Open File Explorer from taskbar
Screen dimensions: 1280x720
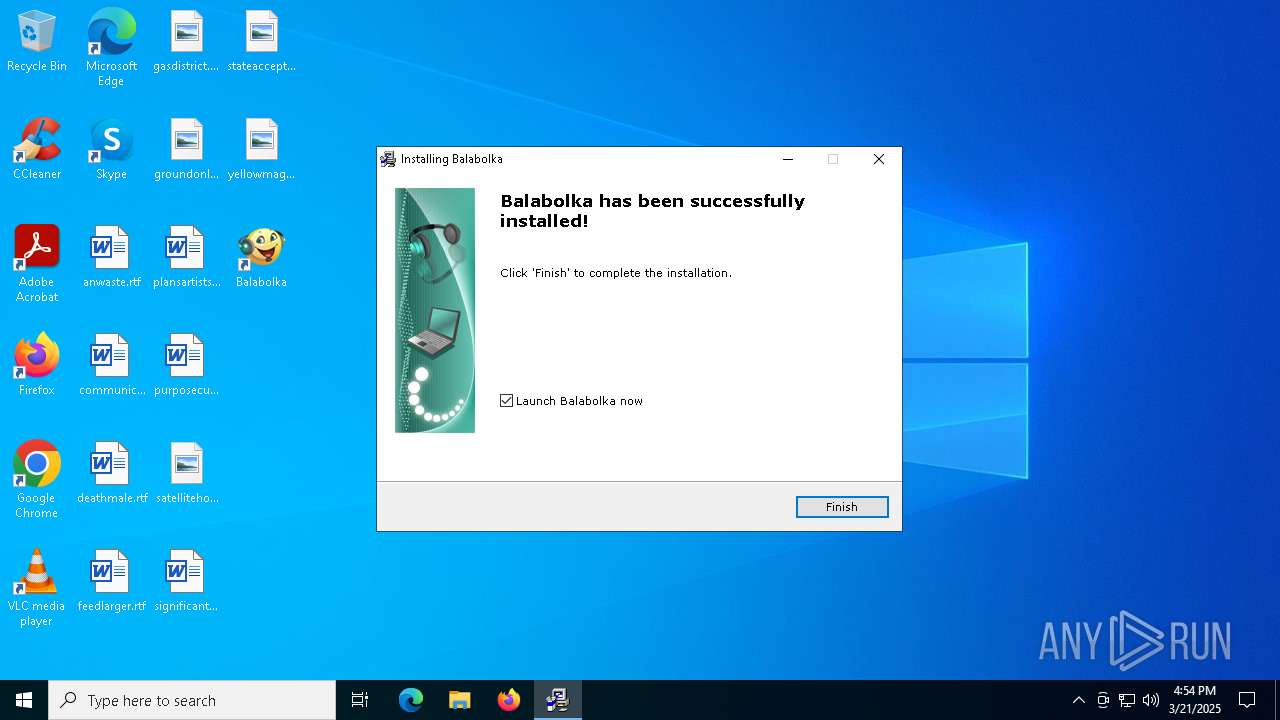point(459,700)
